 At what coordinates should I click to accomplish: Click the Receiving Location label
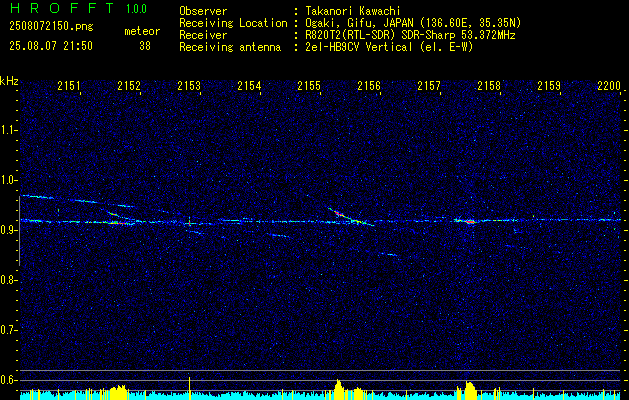233,23
